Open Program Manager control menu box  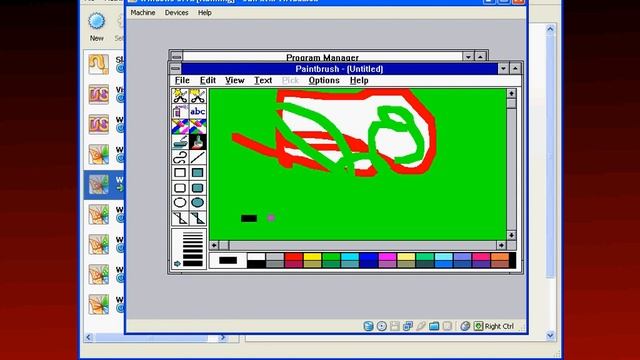tap(176, 56)
